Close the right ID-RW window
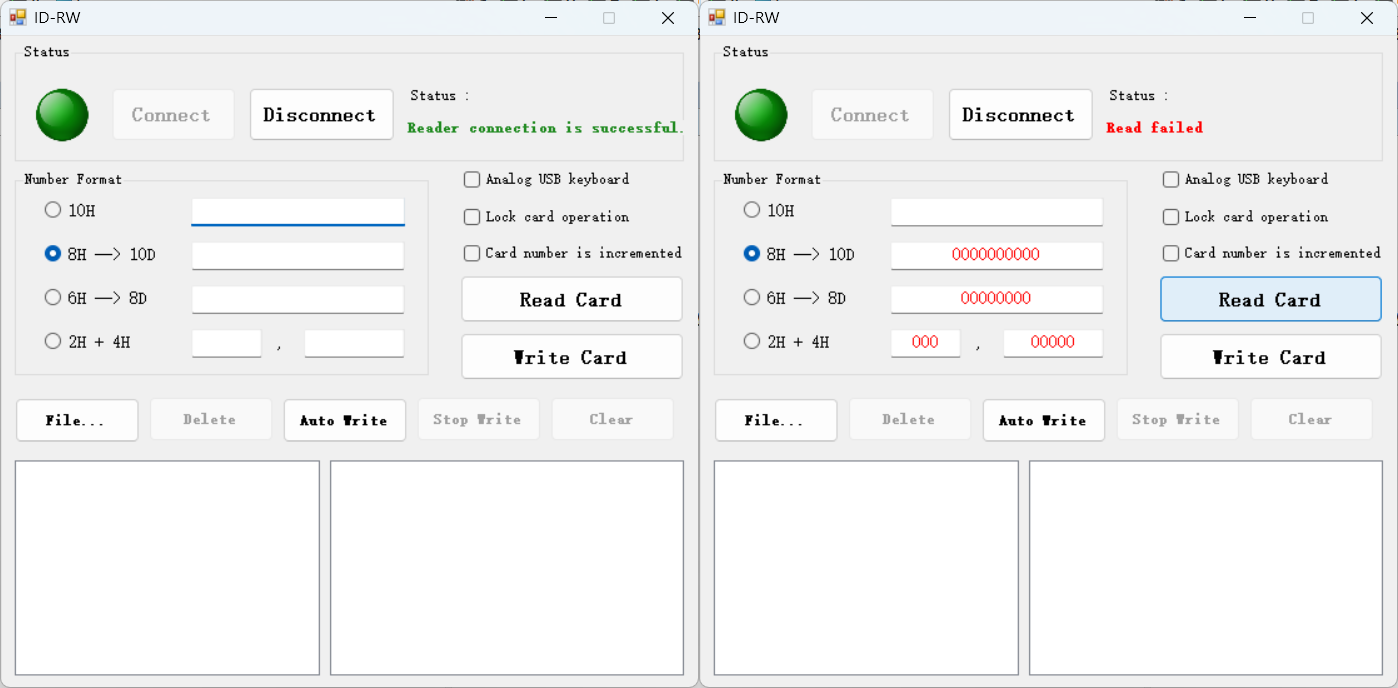1398x688 pixels. pos(1366,17)
